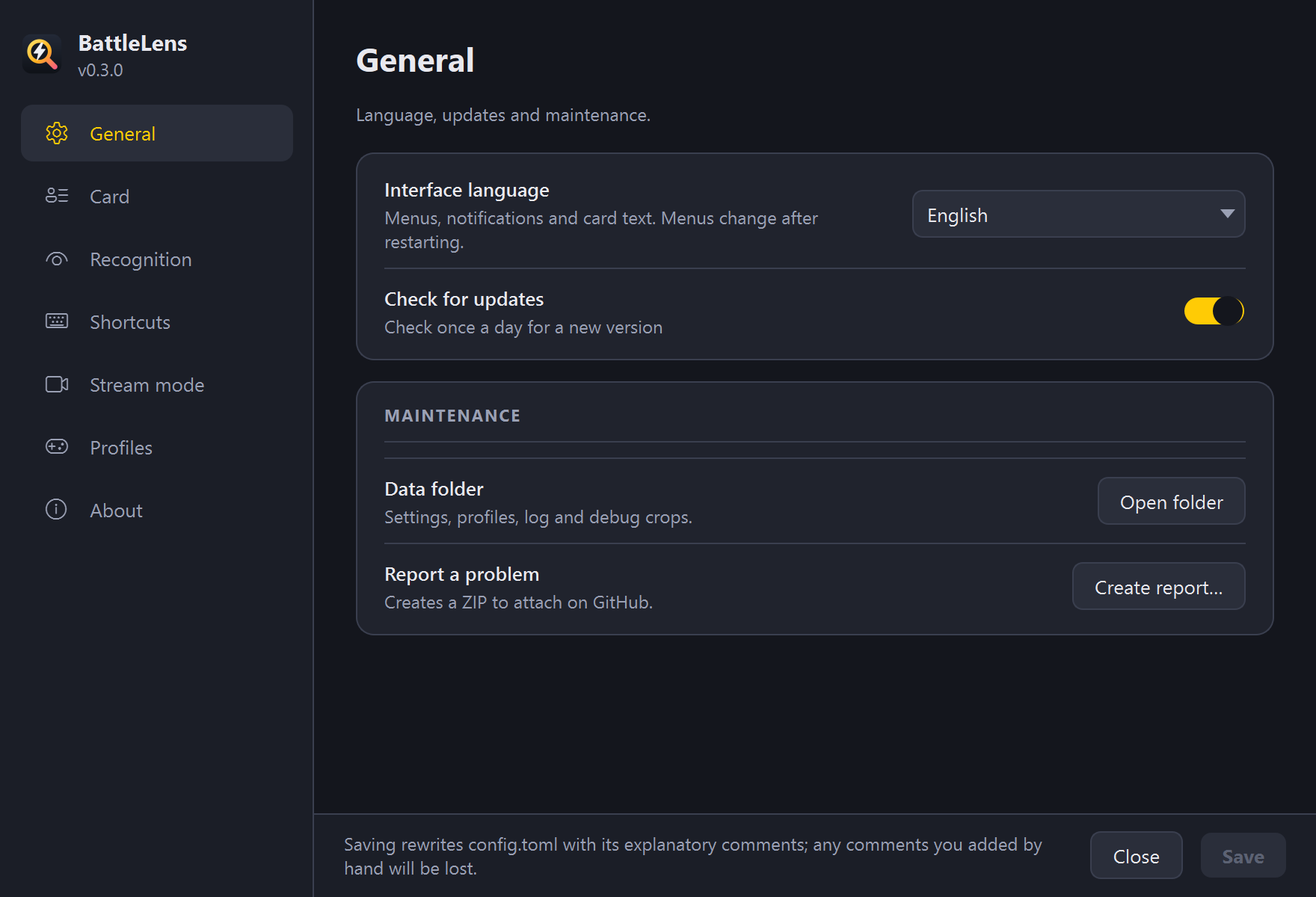Click the 'Language, updates and maintenance.' subtitle

[503, 115]
